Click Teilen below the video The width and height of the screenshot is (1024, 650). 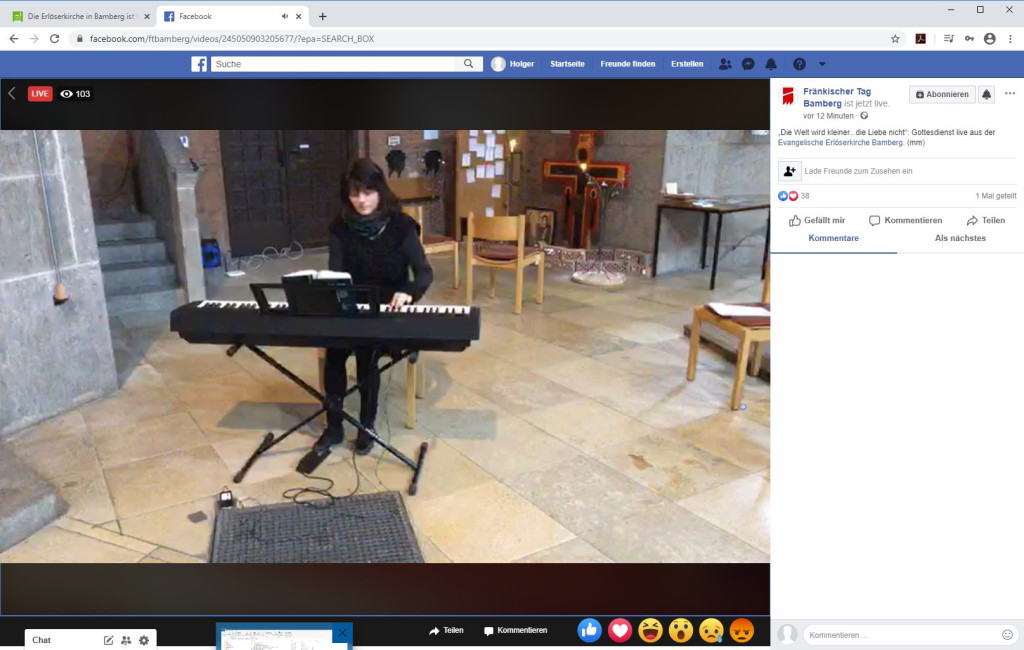pos(447,630)
